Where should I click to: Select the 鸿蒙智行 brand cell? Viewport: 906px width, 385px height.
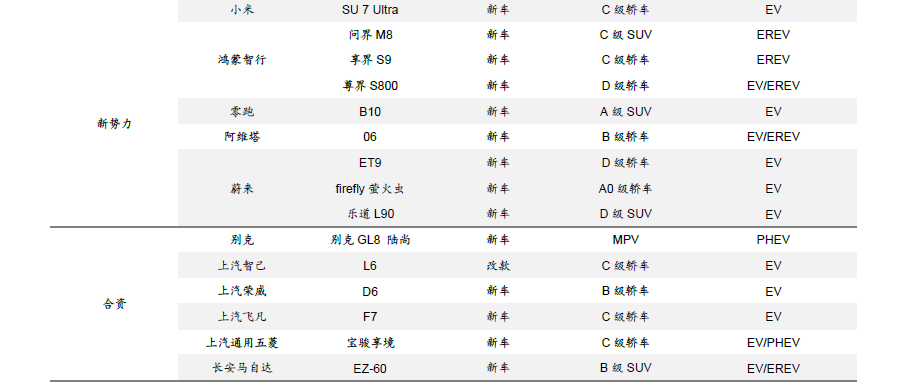point(242,60)
